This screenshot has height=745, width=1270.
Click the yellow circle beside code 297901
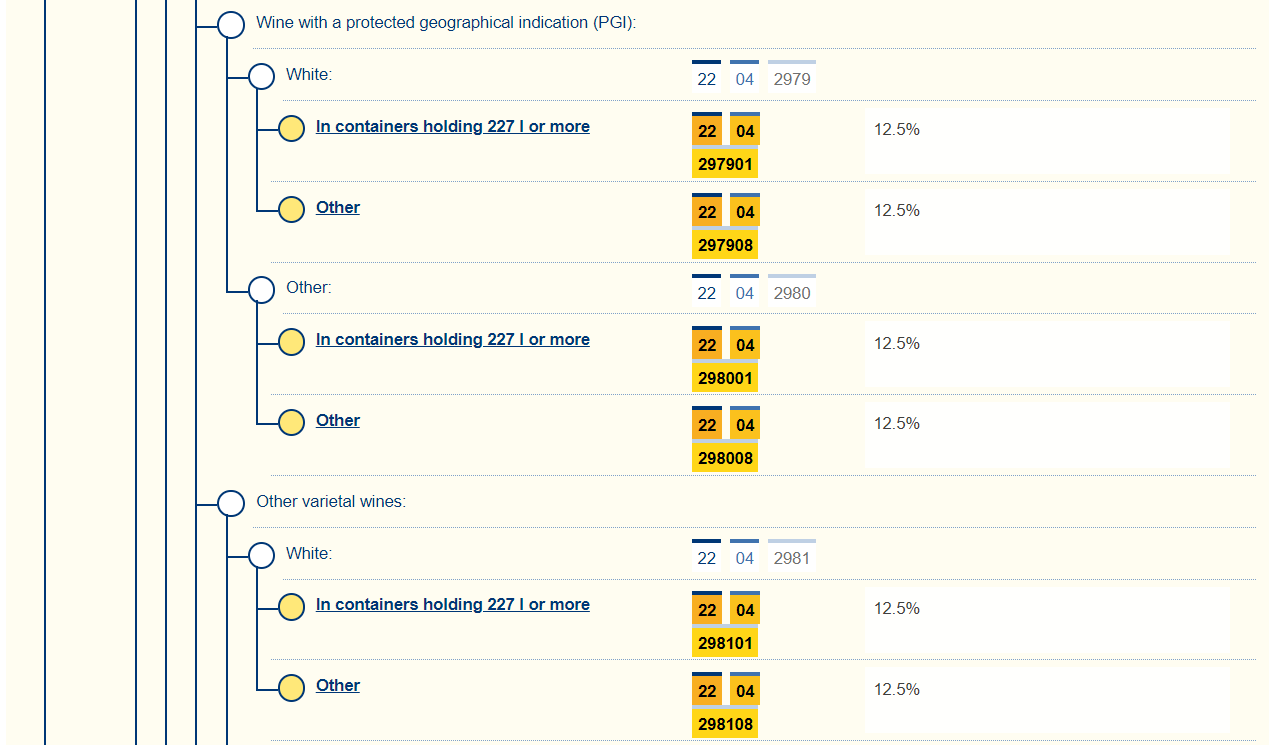[291, 129]
